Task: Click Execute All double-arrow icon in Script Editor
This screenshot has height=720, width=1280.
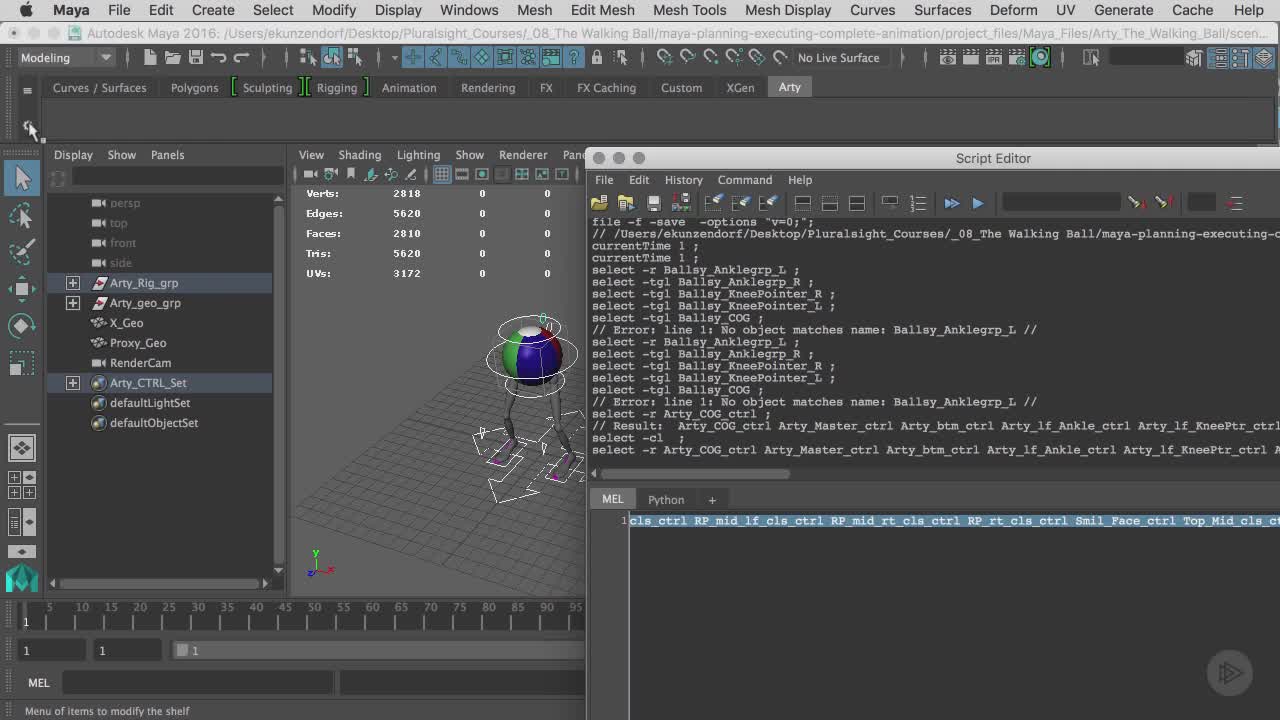Action: click(x=951, y=203)
